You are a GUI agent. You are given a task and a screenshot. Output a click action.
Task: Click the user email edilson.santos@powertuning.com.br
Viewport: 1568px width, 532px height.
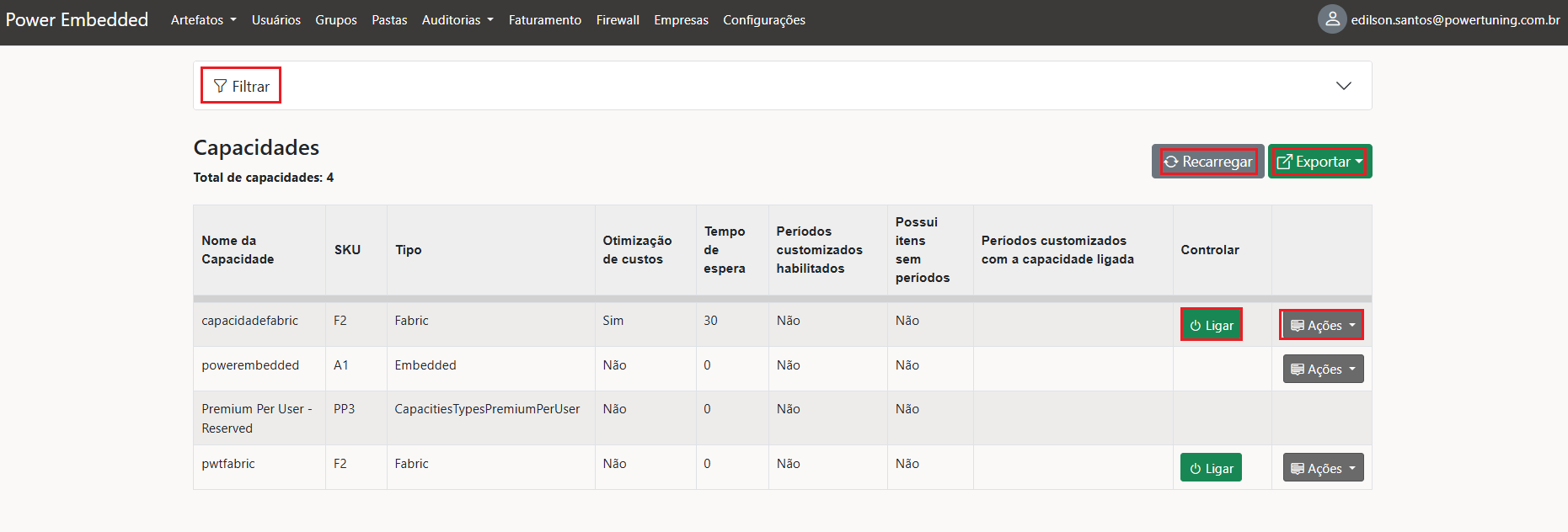[x=1455, y=20]
